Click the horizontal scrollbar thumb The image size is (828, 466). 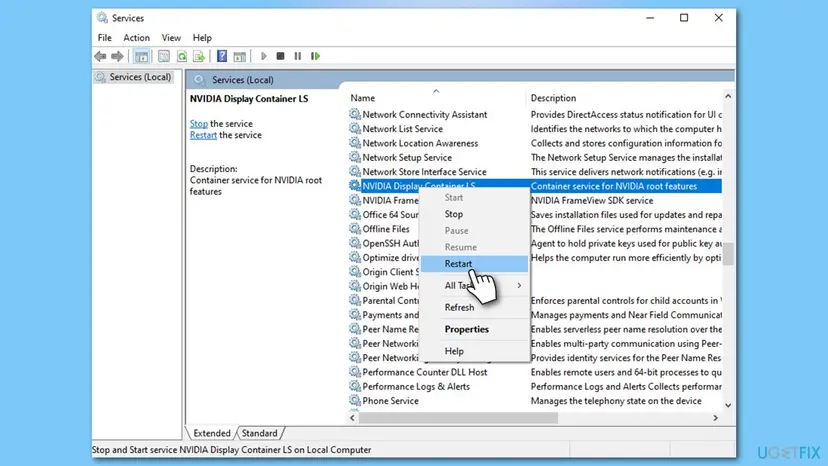pyautogui.click(x=458, y=418)
